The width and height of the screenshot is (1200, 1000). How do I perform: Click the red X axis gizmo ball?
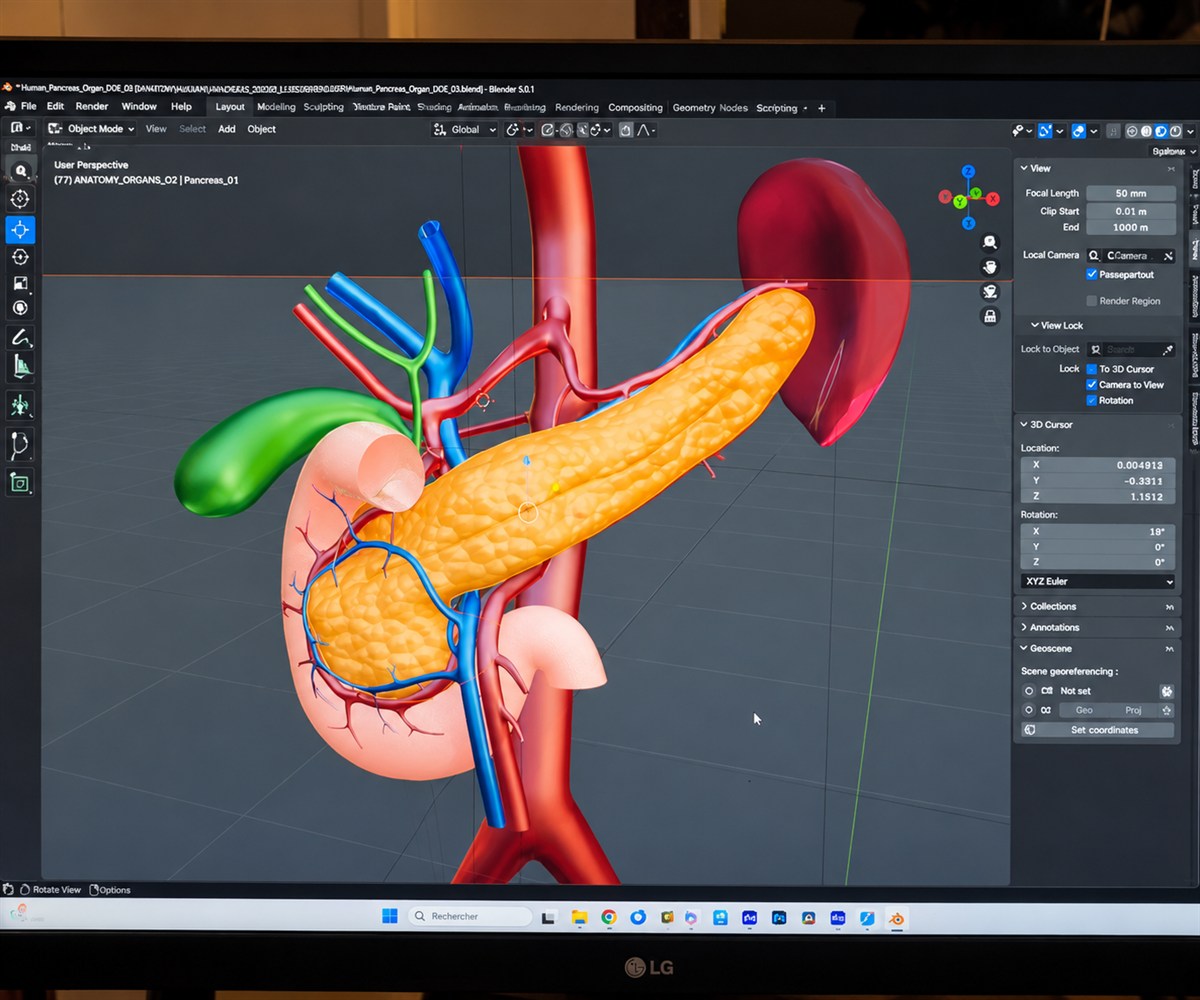(993, 199)
